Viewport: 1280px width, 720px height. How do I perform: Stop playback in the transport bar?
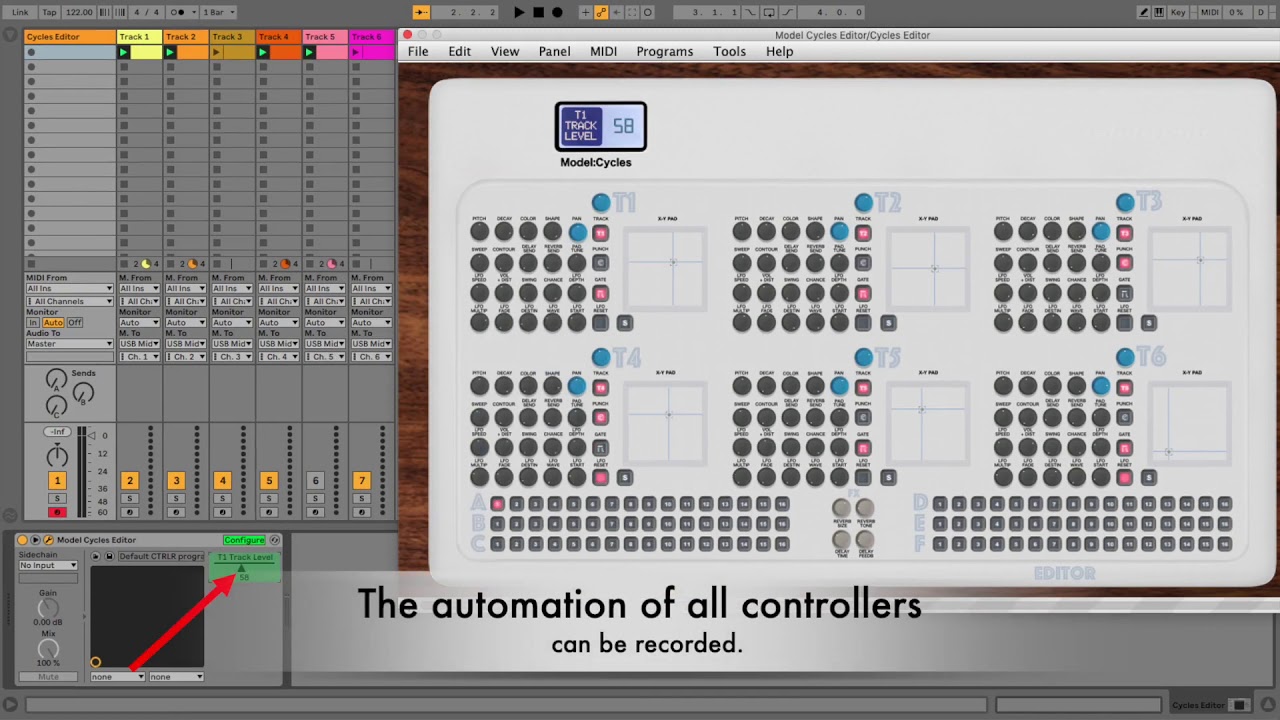point(538,12)
